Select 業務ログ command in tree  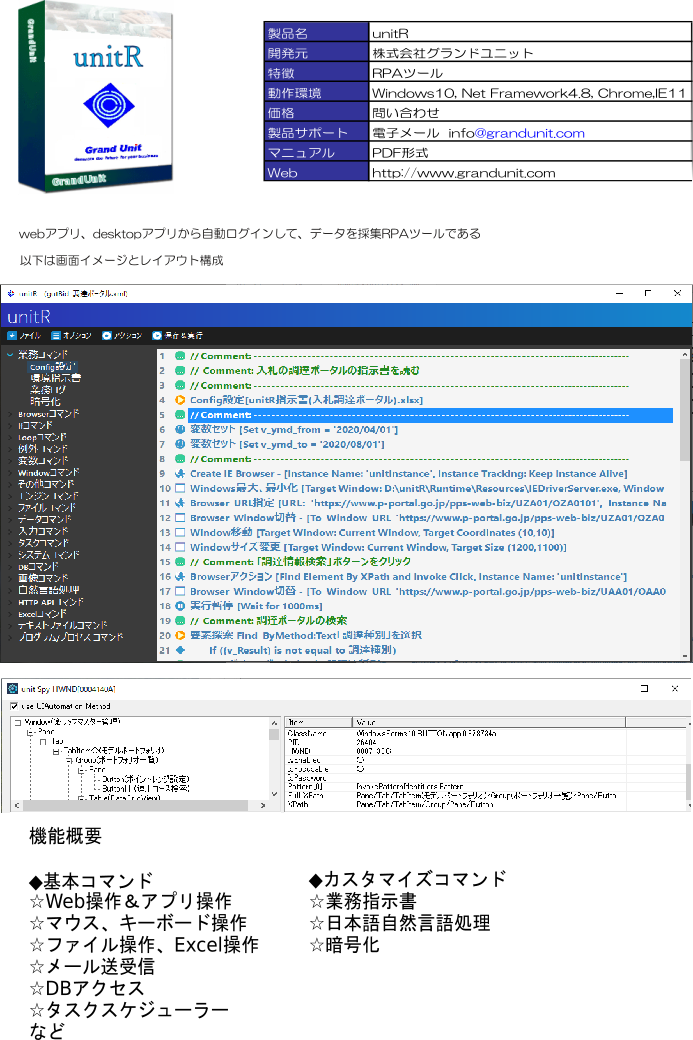click(48, 390)
